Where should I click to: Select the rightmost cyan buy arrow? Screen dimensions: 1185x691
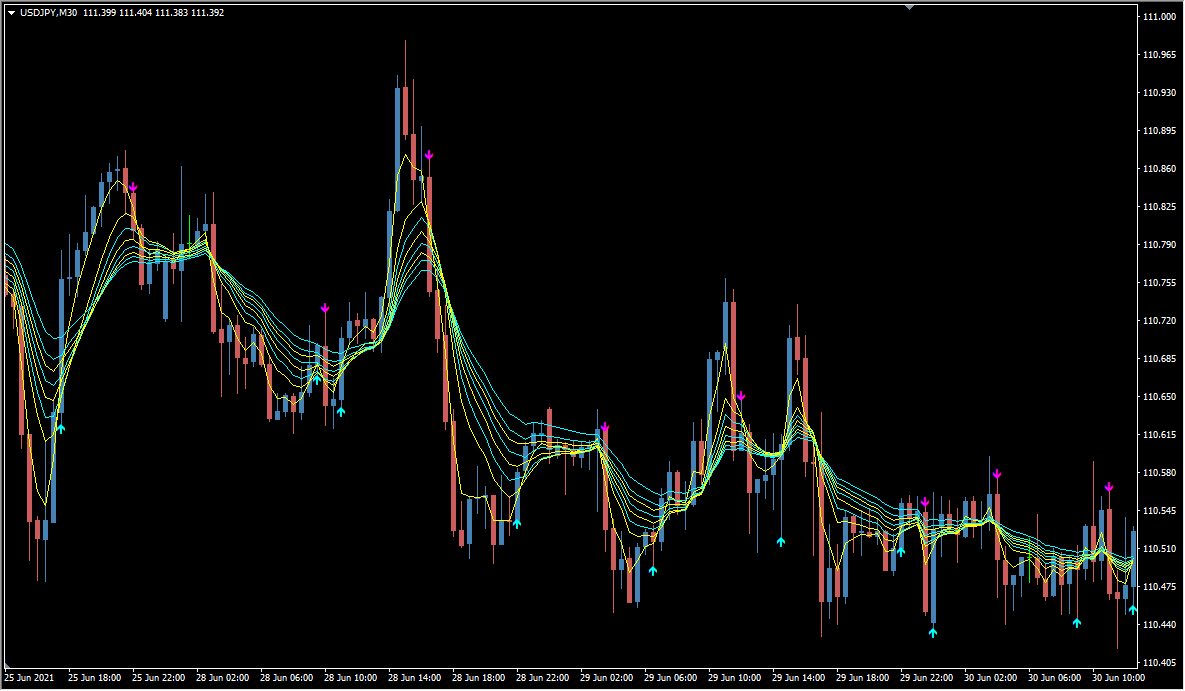point(1132,609)
